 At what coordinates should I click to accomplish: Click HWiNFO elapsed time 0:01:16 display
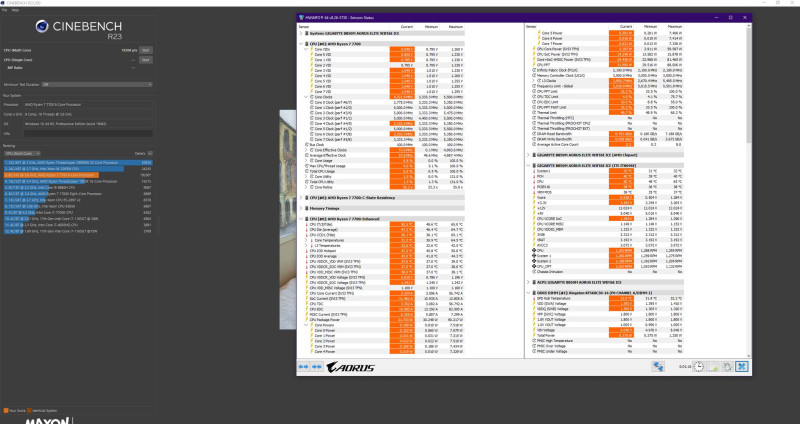pos(685,367)
